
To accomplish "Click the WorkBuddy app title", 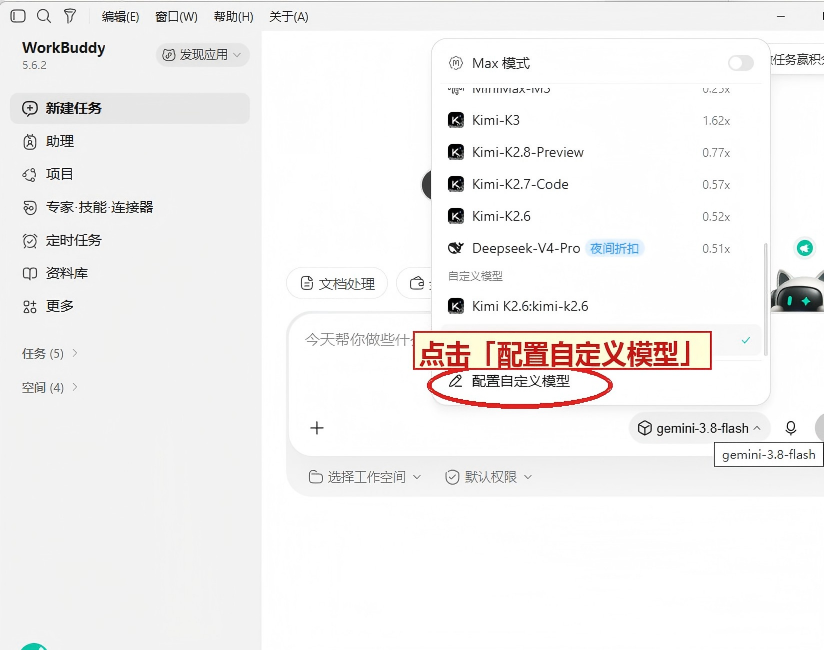I will click(x=64, y=48).
